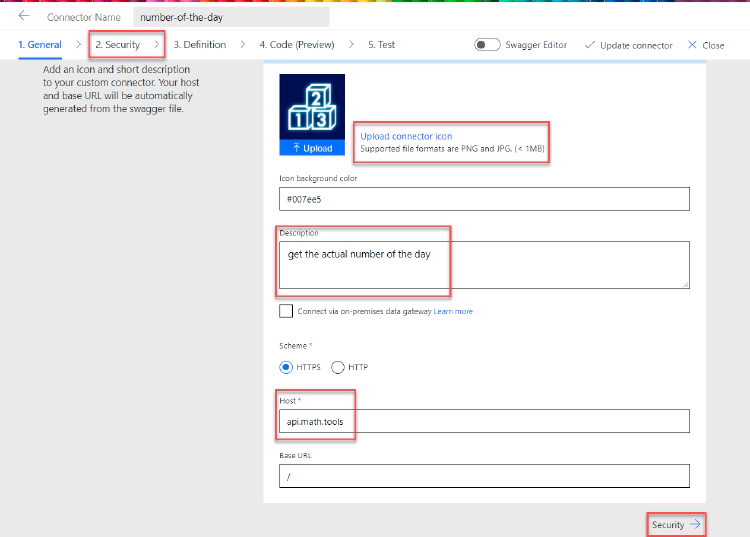Viewport: 750px width, 537px height.
Task: Click the chevron after 1. General
Action: coord(78,44)
